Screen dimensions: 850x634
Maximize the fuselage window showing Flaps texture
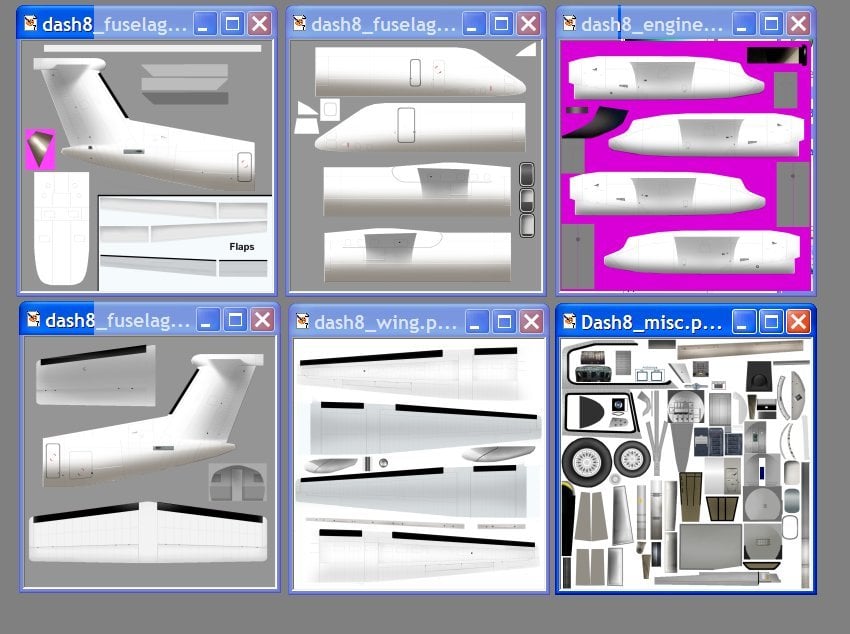(233, 24)
